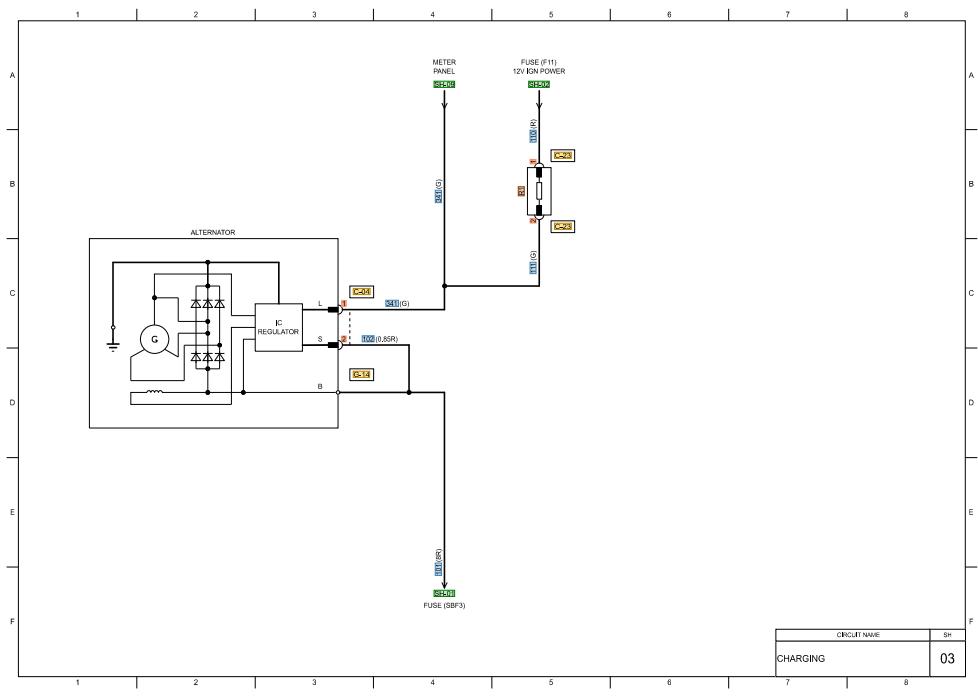Click the G-14 ground point label
Image resolution: width=978 pixels, height=700 pixels.
pyautogui.click(x=362, y=374)
